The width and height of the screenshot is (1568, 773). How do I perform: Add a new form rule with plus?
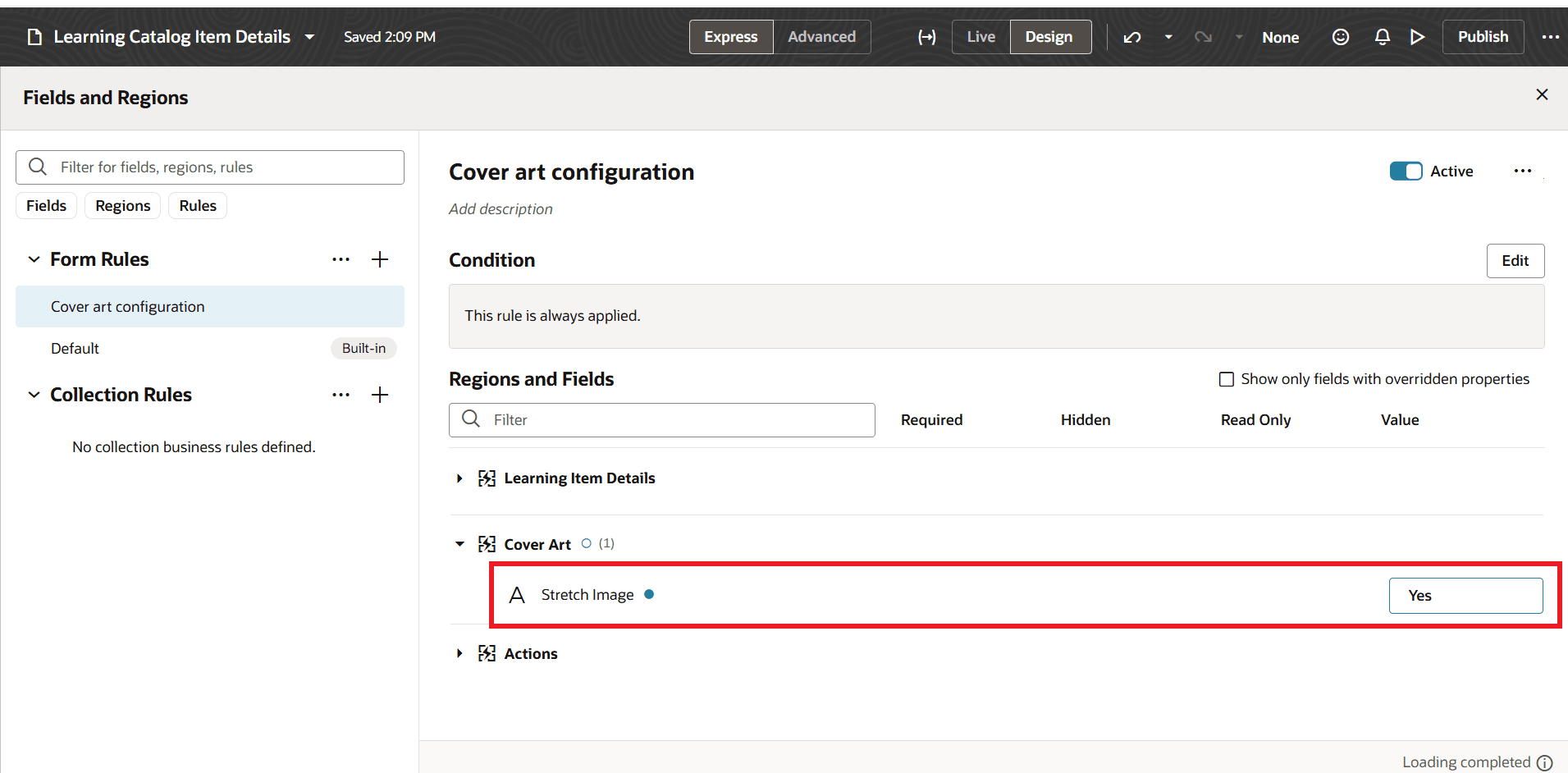(x=380, y=259)
